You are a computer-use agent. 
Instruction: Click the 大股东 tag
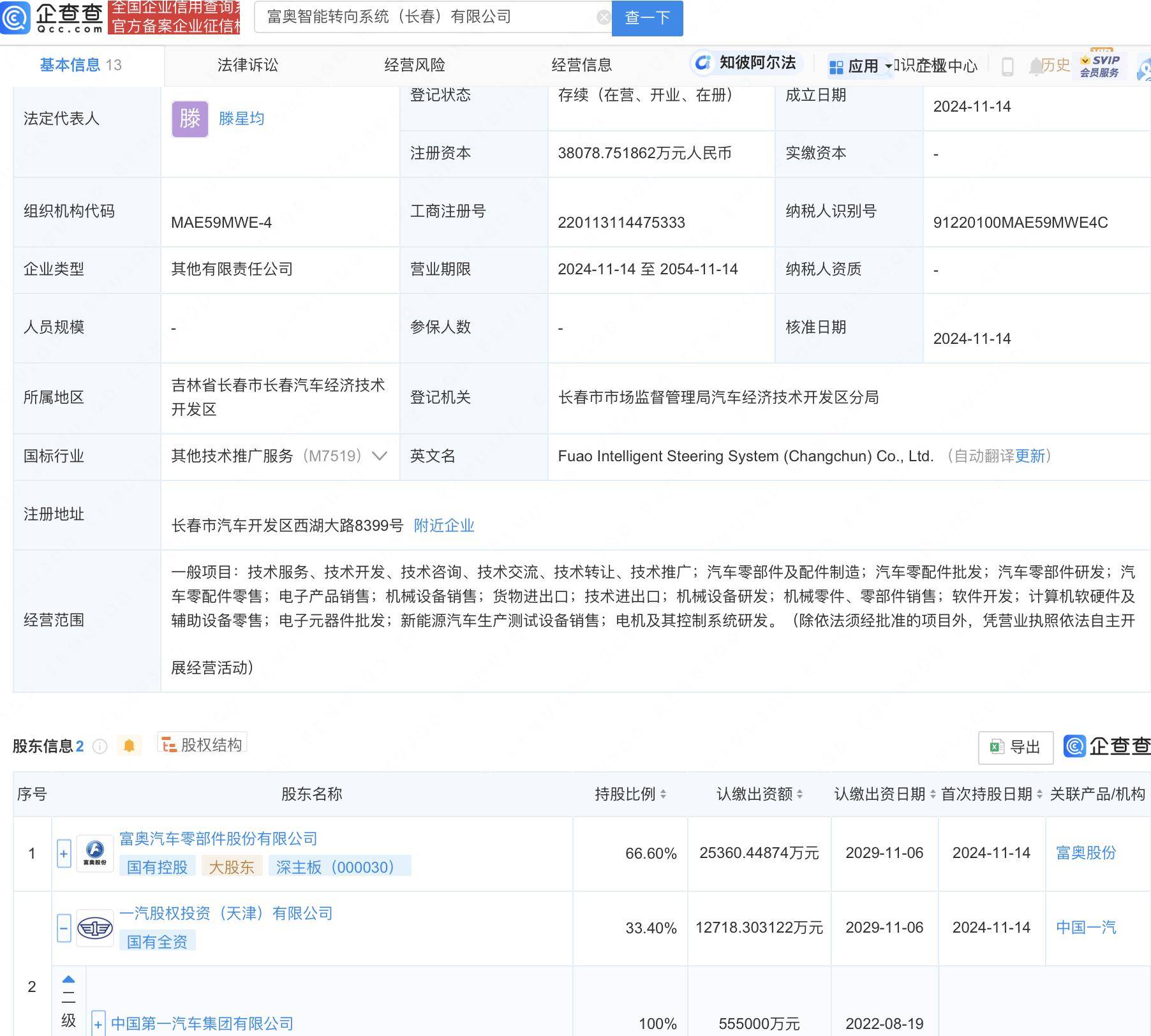(x=232, y=867)
